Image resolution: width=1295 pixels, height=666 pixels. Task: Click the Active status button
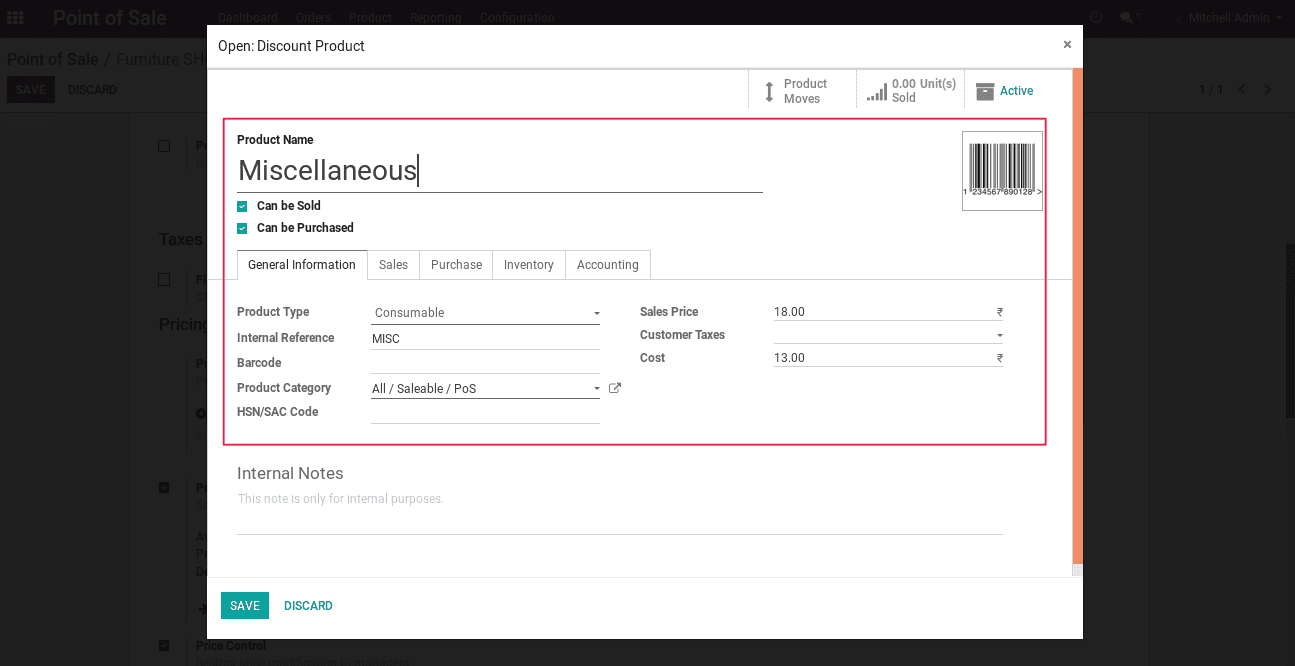[x=1004, y=91]
